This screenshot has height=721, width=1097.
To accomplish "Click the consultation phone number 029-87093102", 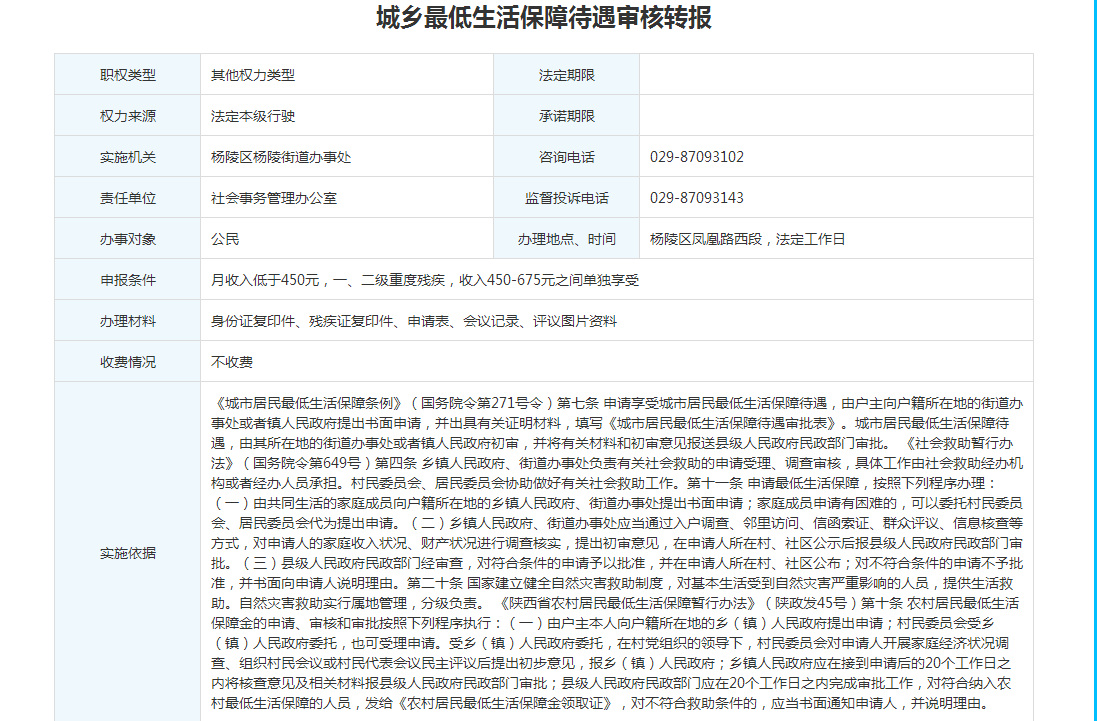I will click(697, 157).
